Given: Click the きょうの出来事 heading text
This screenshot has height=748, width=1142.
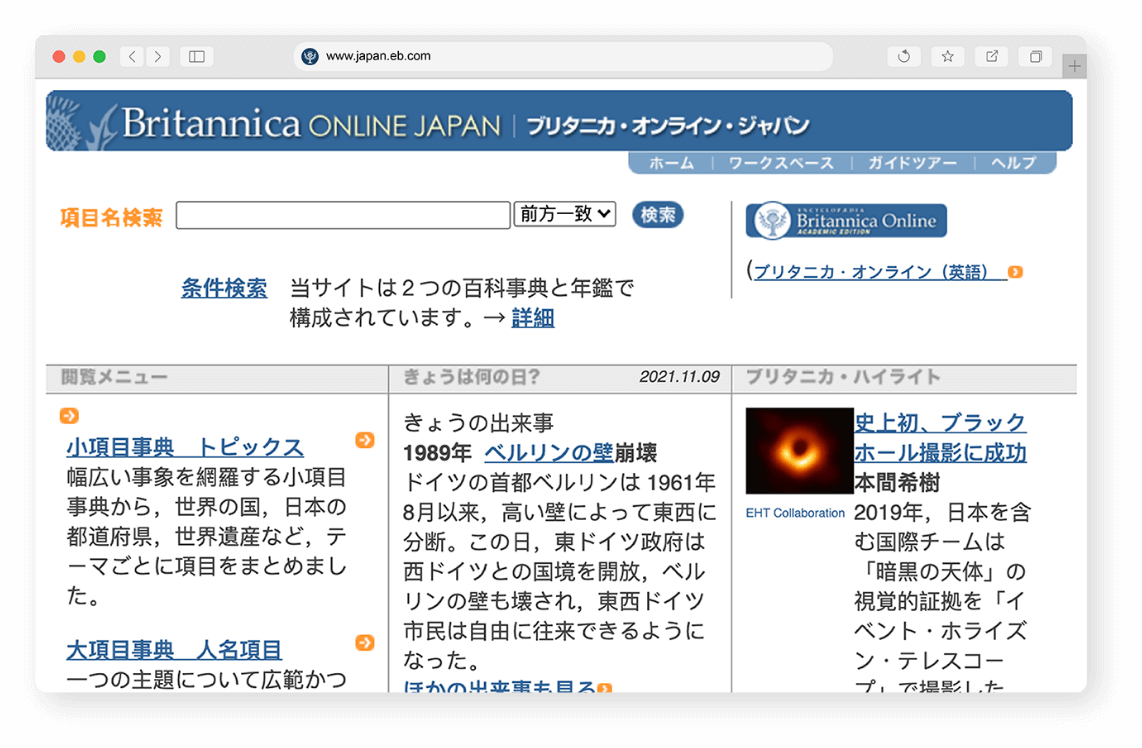Looking at the screenshot, I should [x=479, y=423].
